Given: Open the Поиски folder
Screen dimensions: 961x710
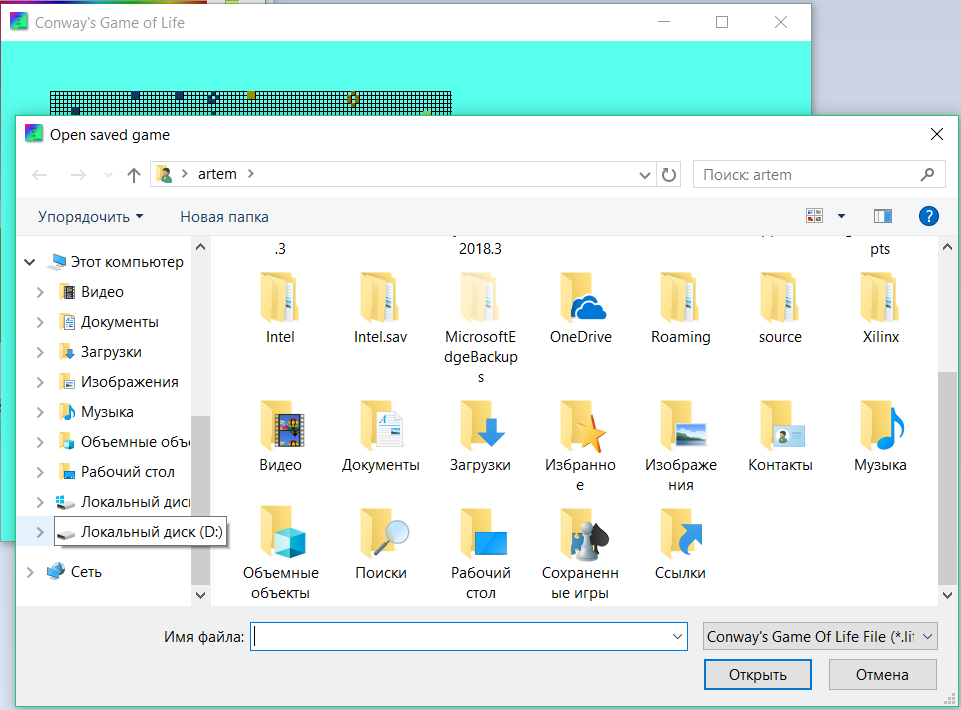Looking at the screenshot, I should pyautogui.click(x=381, y=544).
